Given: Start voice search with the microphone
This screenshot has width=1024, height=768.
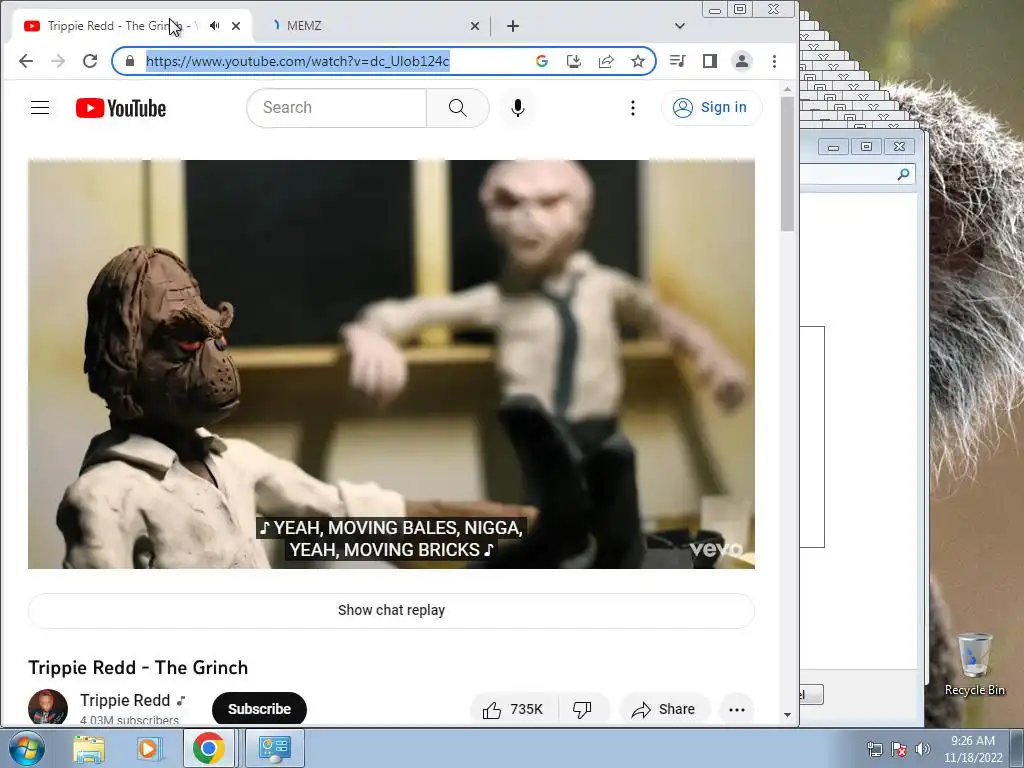Looking at the screenshot, I should point(518,108).
